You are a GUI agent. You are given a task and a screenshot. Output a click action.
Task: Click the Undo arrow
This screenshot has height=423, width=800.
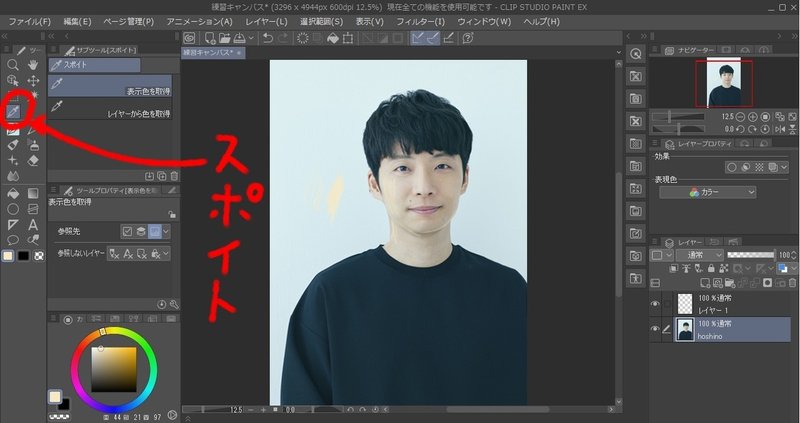[267, 38]
